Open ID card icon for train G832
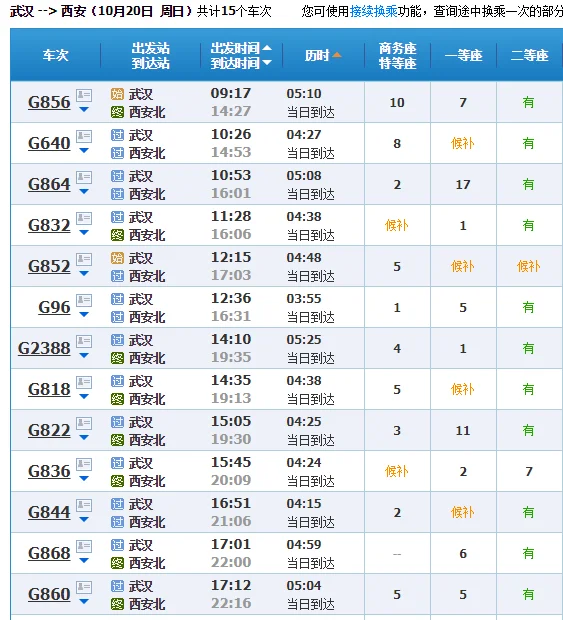Viewport: 563px width, 620px height. coord(84,218)
